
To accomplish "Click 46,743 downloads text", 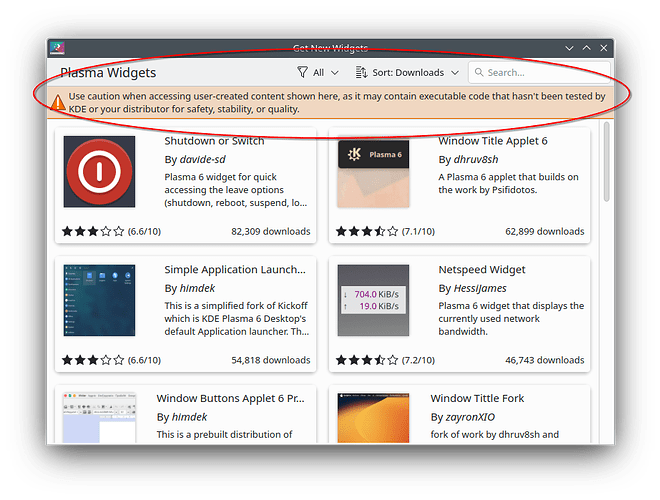I will [x=545, y=360].
